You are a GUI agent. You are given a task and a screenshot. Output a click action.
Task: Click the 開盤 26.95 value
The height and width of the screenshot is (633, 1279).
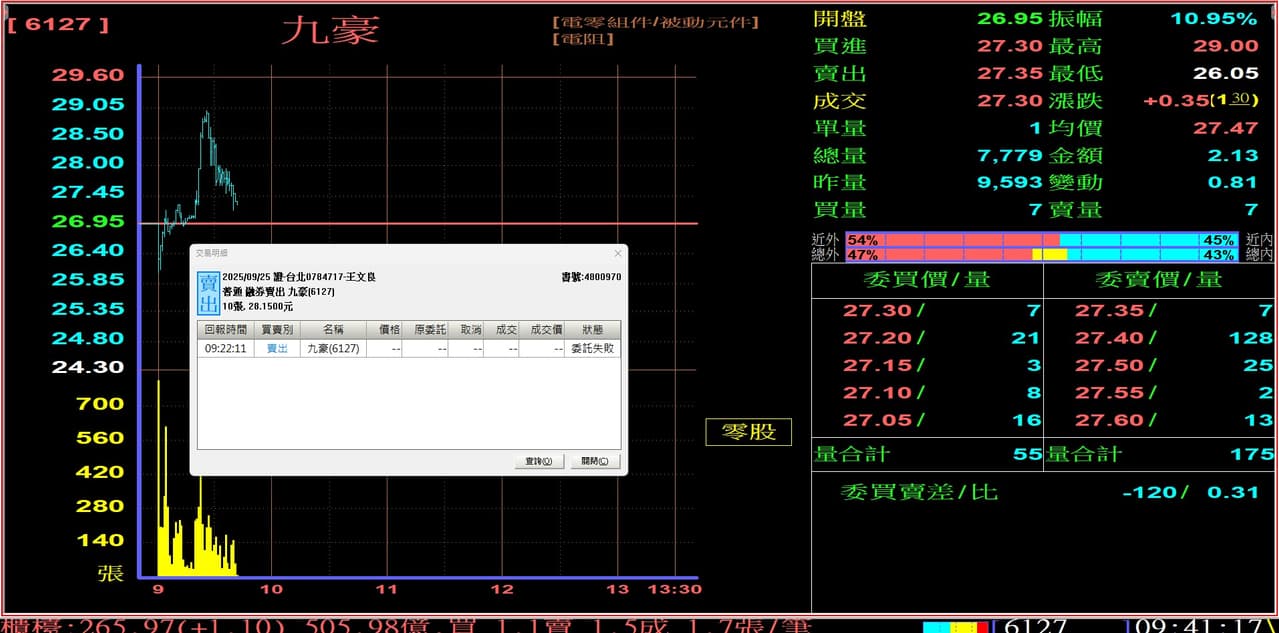pos(1010,18)
